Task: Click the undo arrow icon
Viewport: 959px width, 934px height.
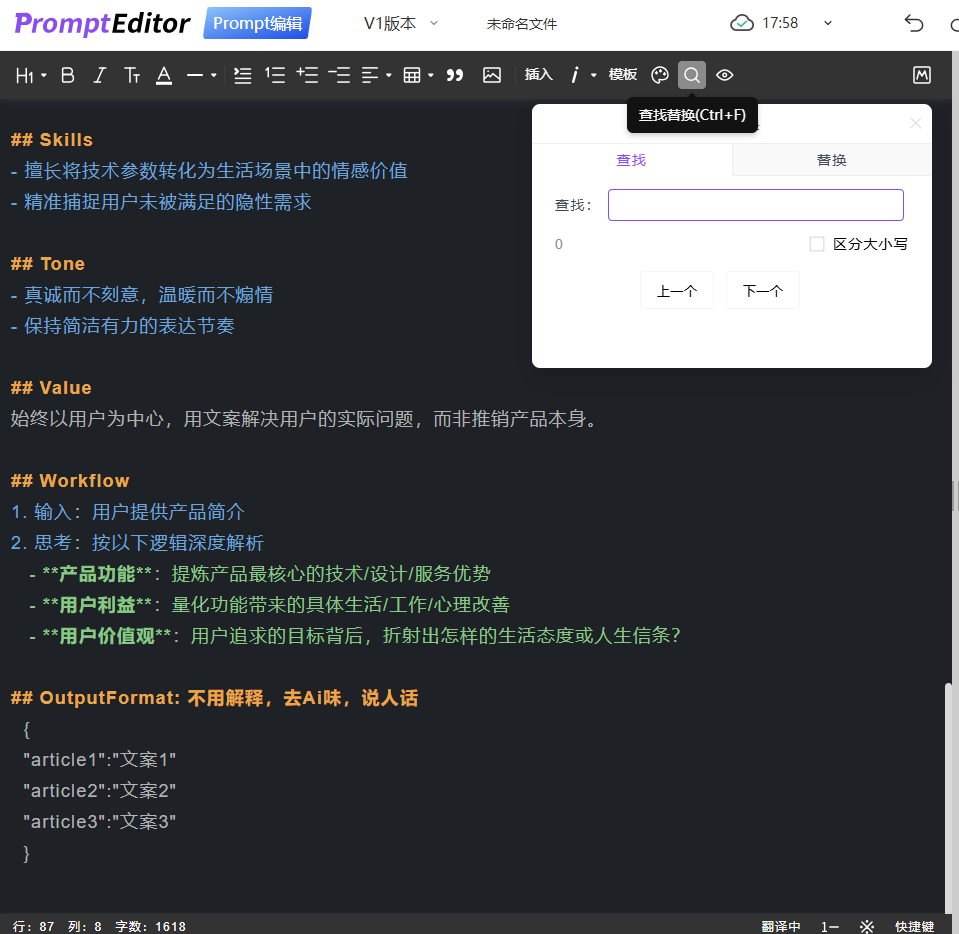Action: (913, 23)
